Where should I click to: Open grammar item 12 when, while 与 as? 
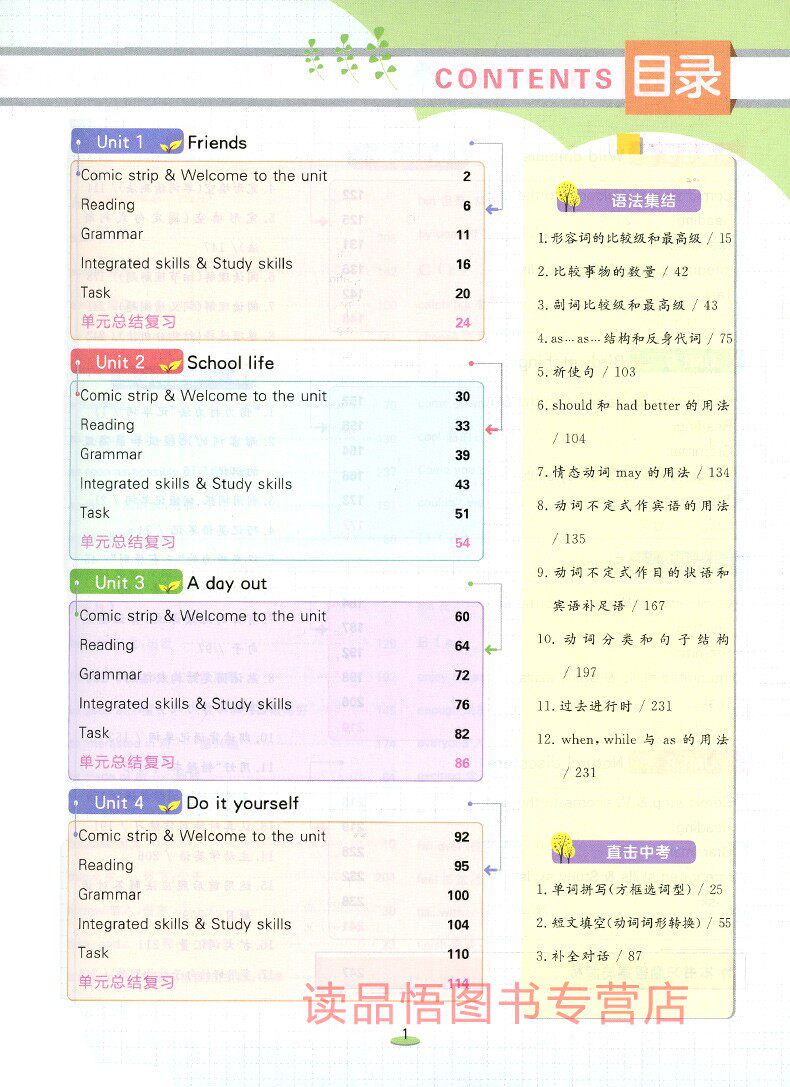[633, 756]
